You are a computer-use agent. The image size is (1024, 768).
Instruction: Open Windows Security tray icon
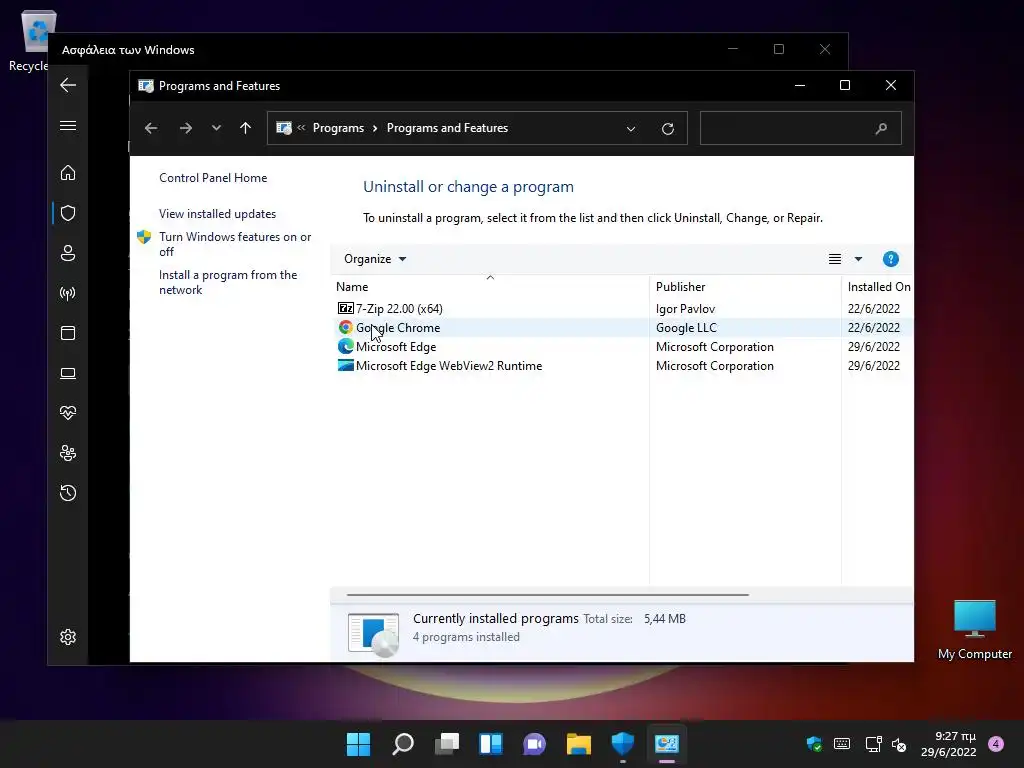tap(814, 744)
